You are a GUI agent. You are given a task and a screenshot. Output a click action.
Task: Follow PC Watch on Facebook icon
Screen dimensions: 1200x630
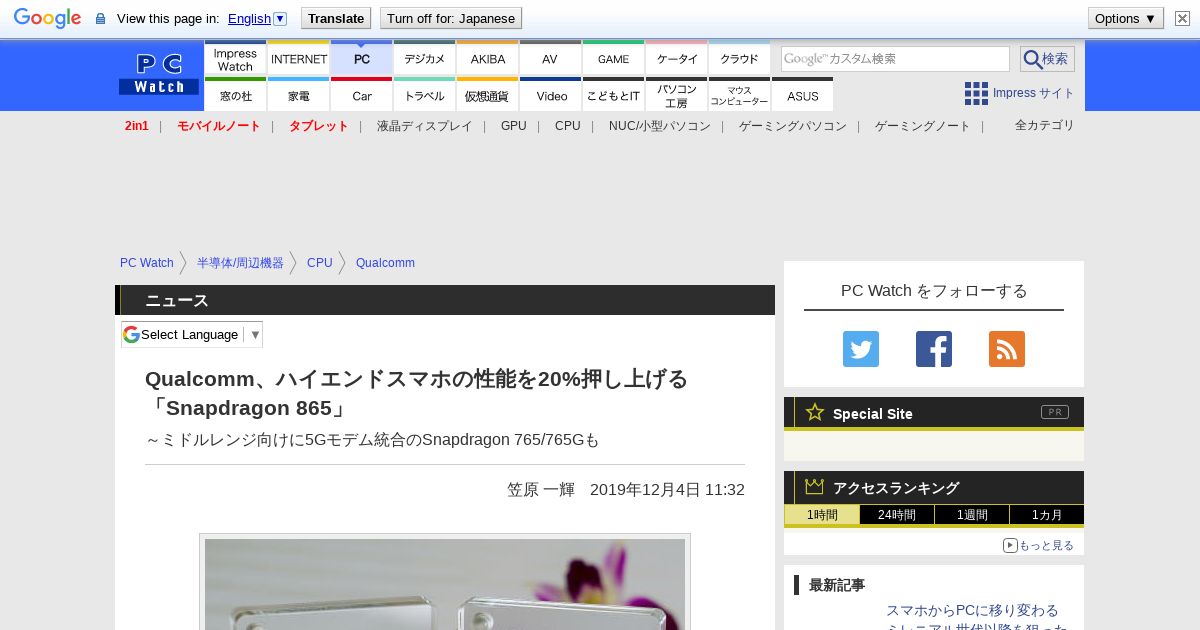tap(934, 349)
